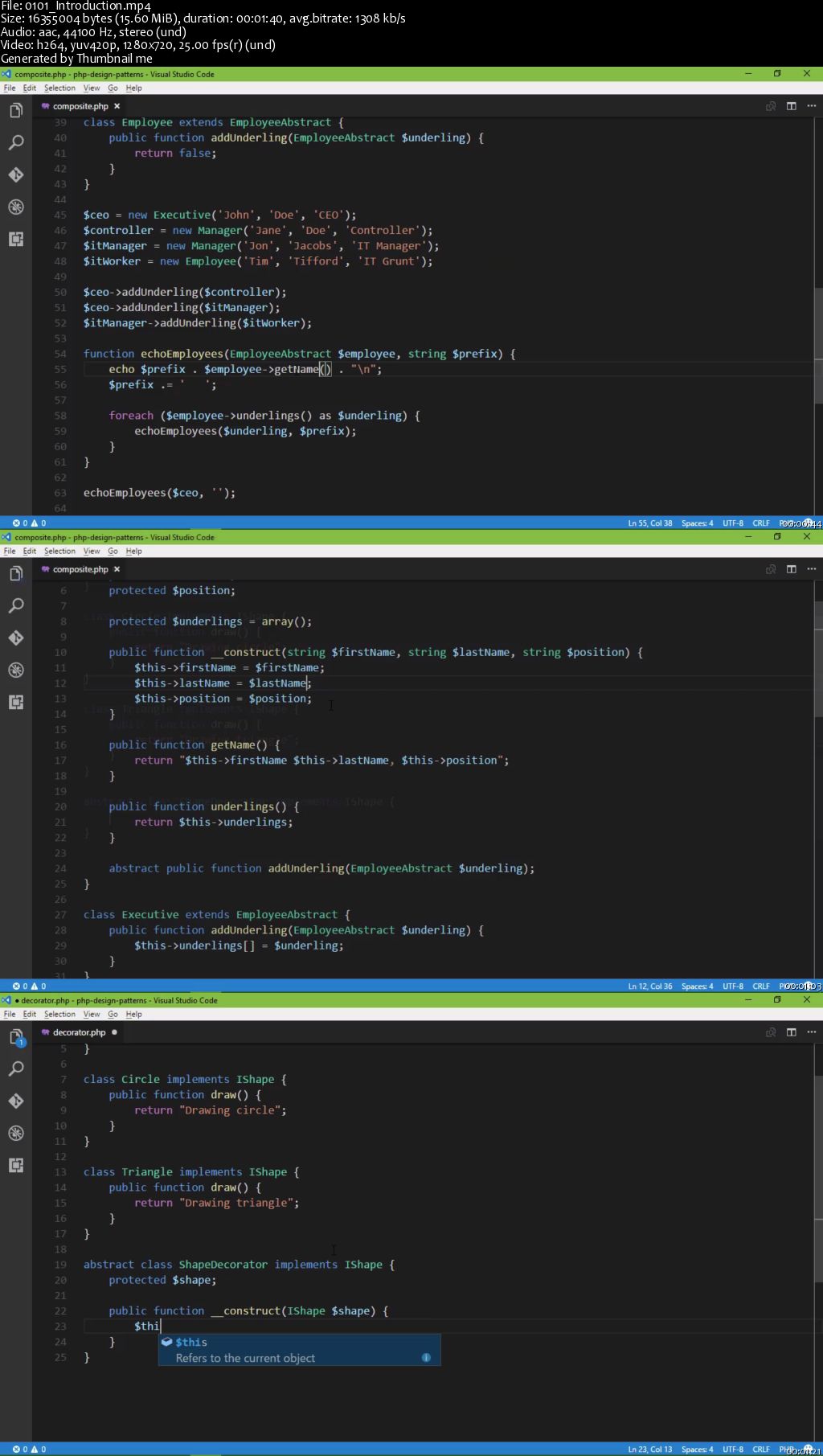Screen dimensions: 823x1456
Task: Click the 'protected $underlings = array();' line
Action: [211, 621]
